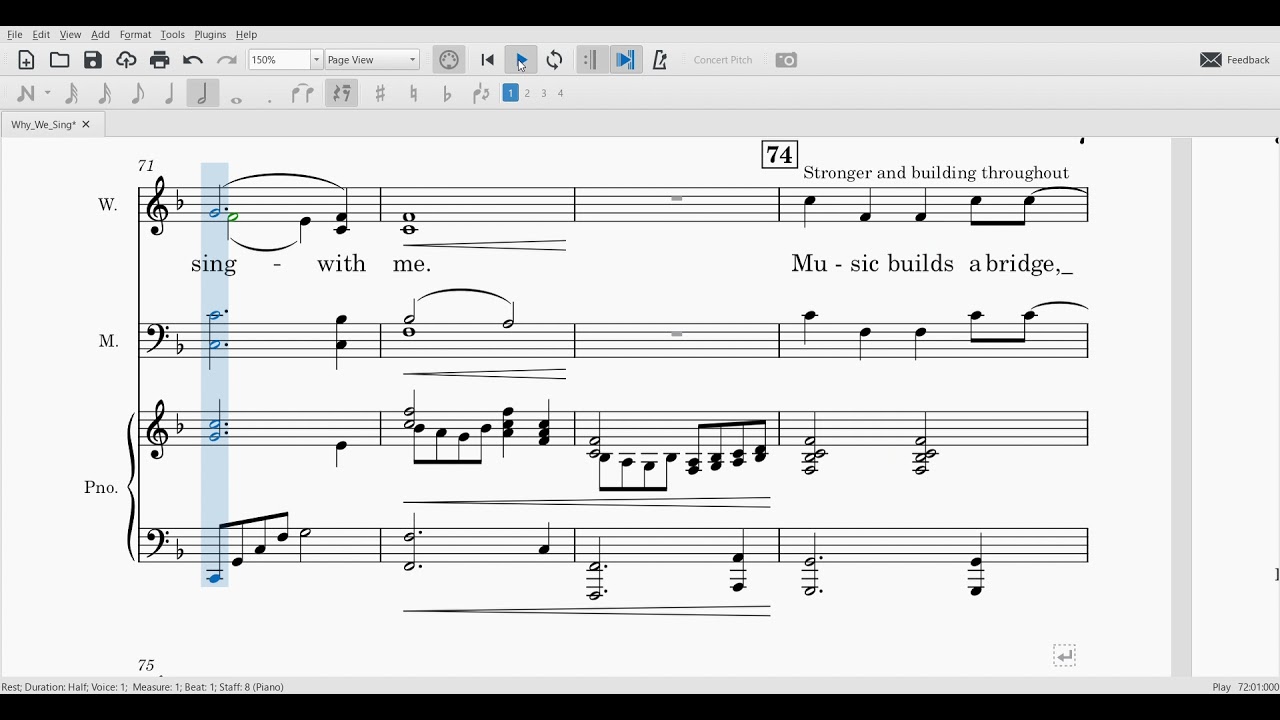
Task: Open the Help menu
Action: pyautogui.click(x=246, y=35)
